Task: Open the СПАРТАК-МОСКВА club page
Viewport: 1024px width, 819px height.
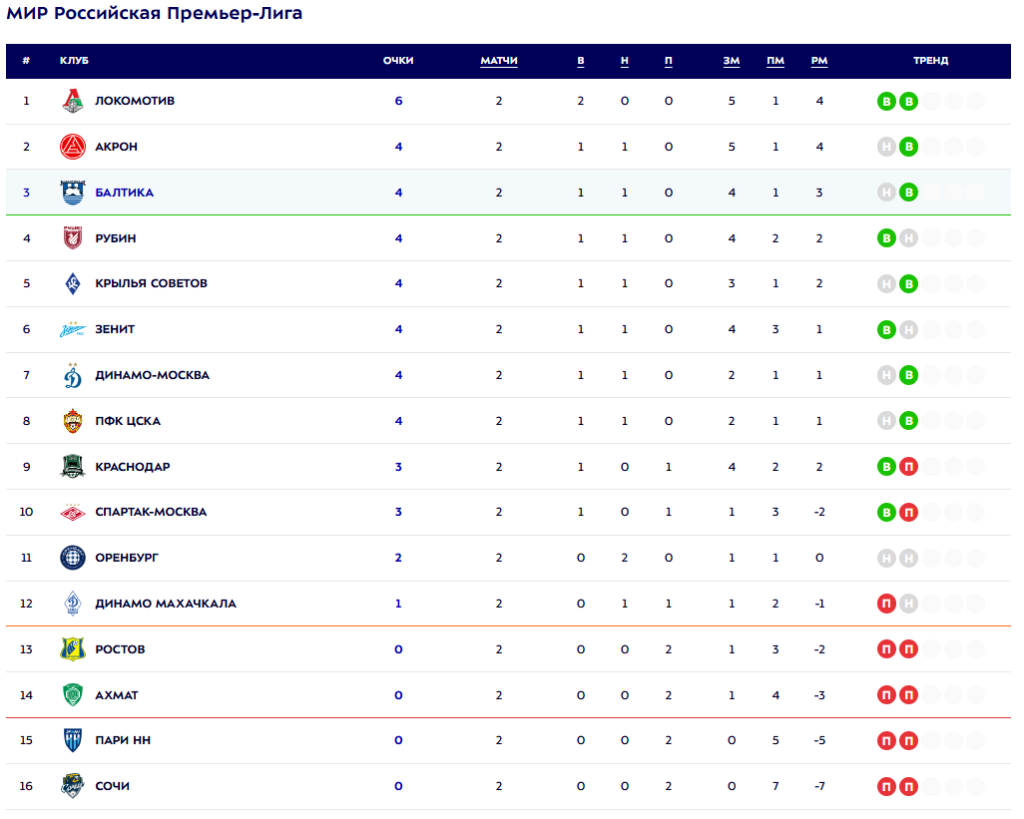Action: pos(151,512)
